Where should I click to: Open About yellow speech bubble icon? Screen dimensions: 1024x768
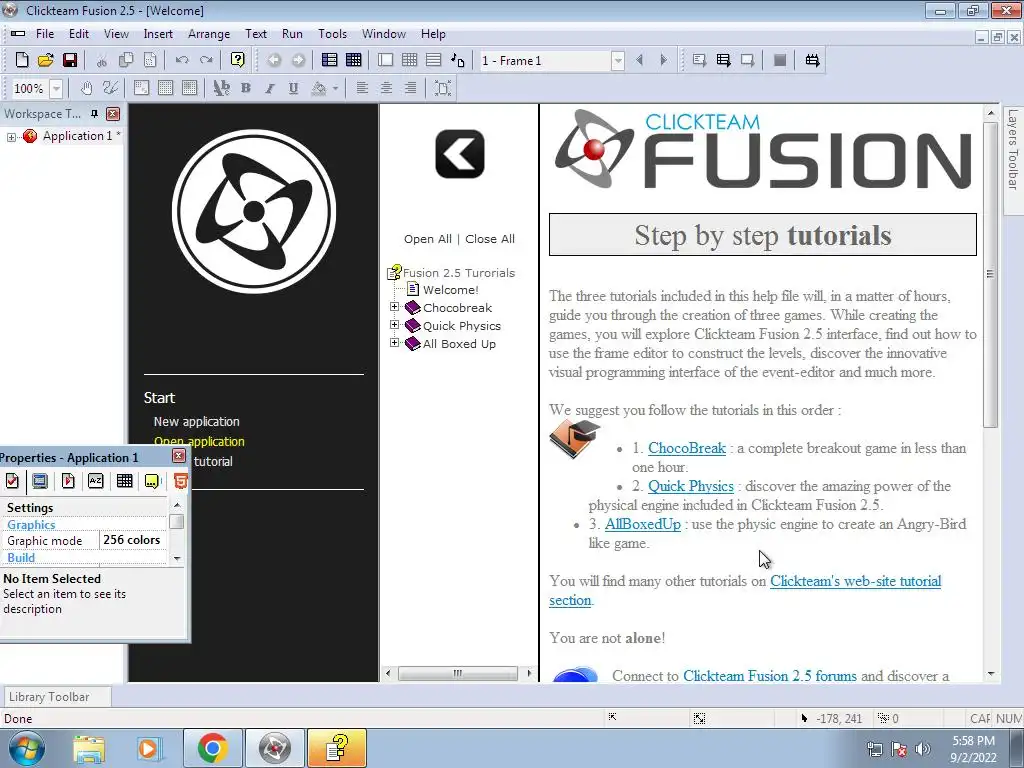[152, 481]
